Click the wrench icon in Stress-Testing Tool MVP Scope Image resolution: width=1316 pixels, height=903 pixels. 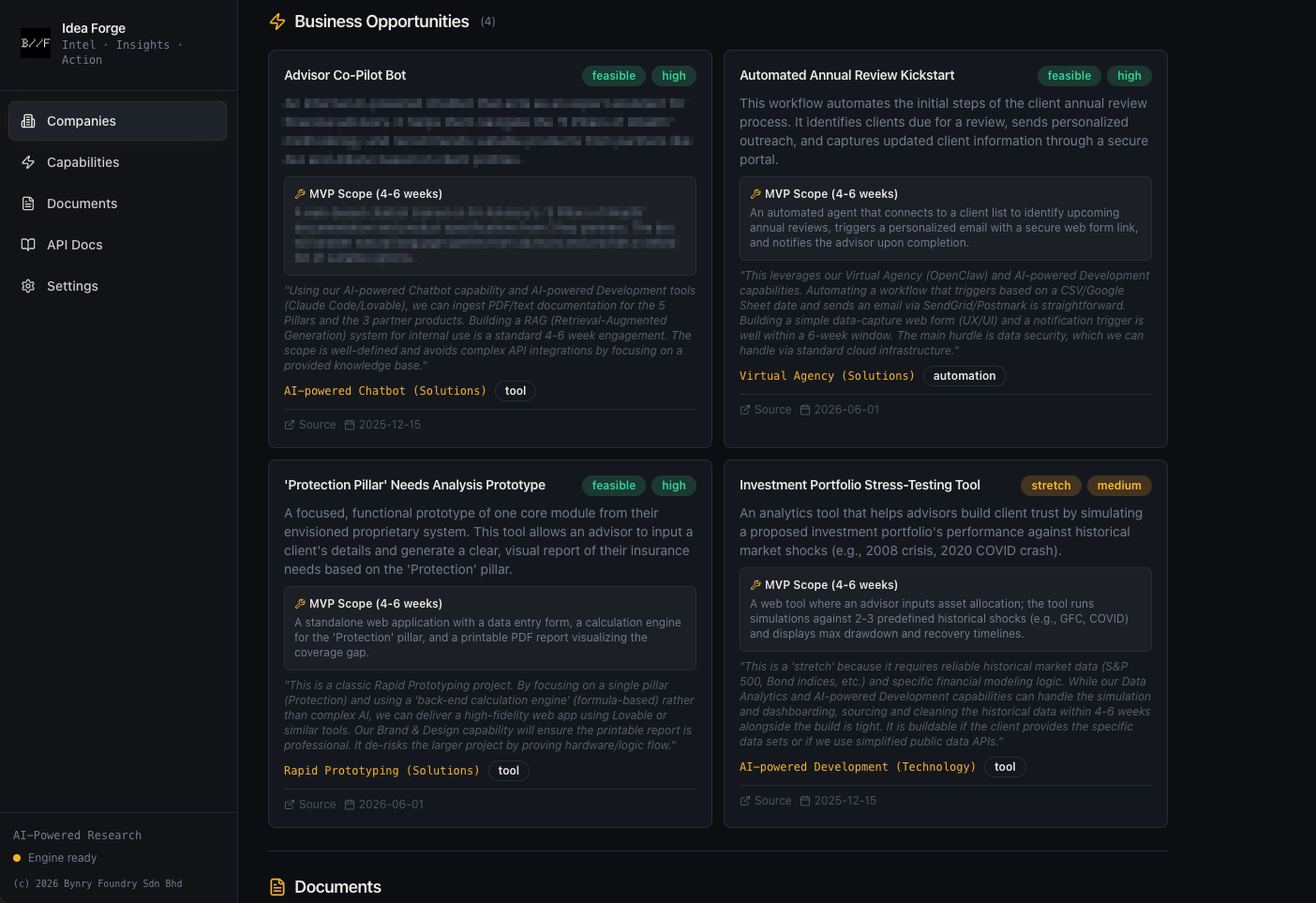click(755, 585)
